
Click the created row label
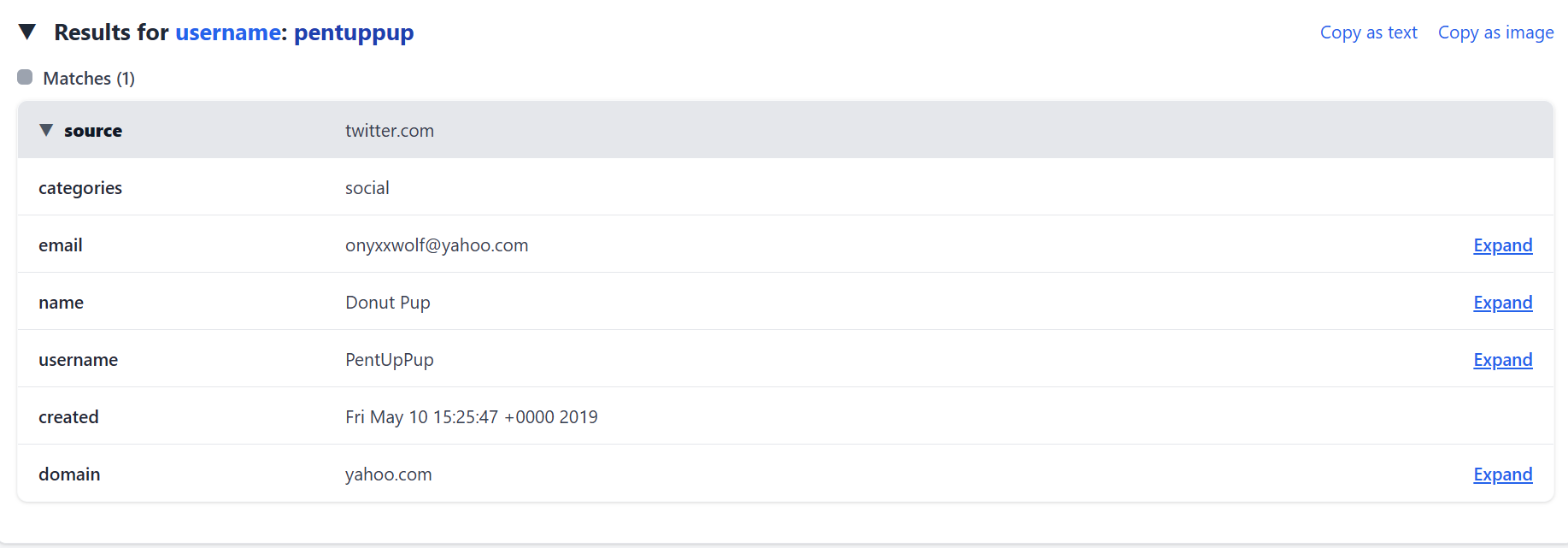pyautogui.click(x=68, y=417)
